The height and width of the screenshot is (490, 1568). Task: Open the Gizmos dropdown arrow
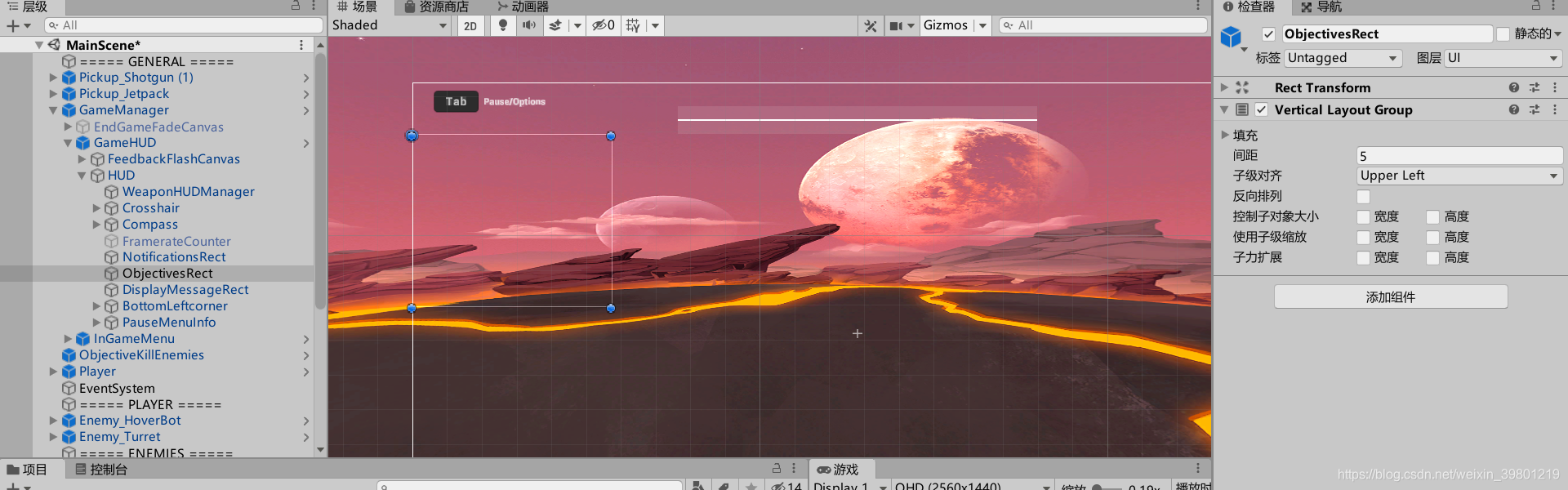click(x=982, y=25)
